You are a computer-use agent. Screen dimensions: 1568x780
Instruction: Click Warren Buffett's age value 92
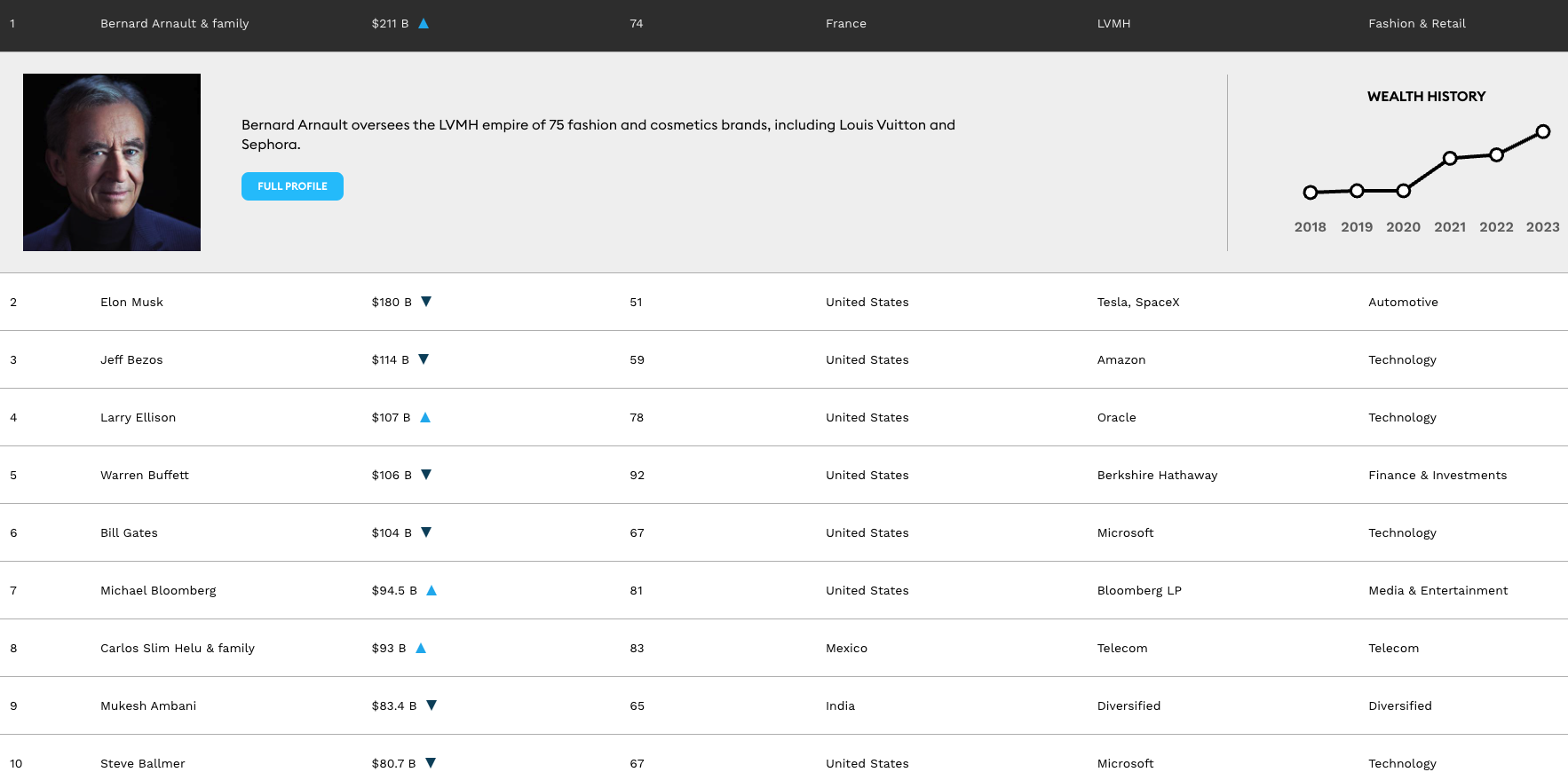click(637, 475)
